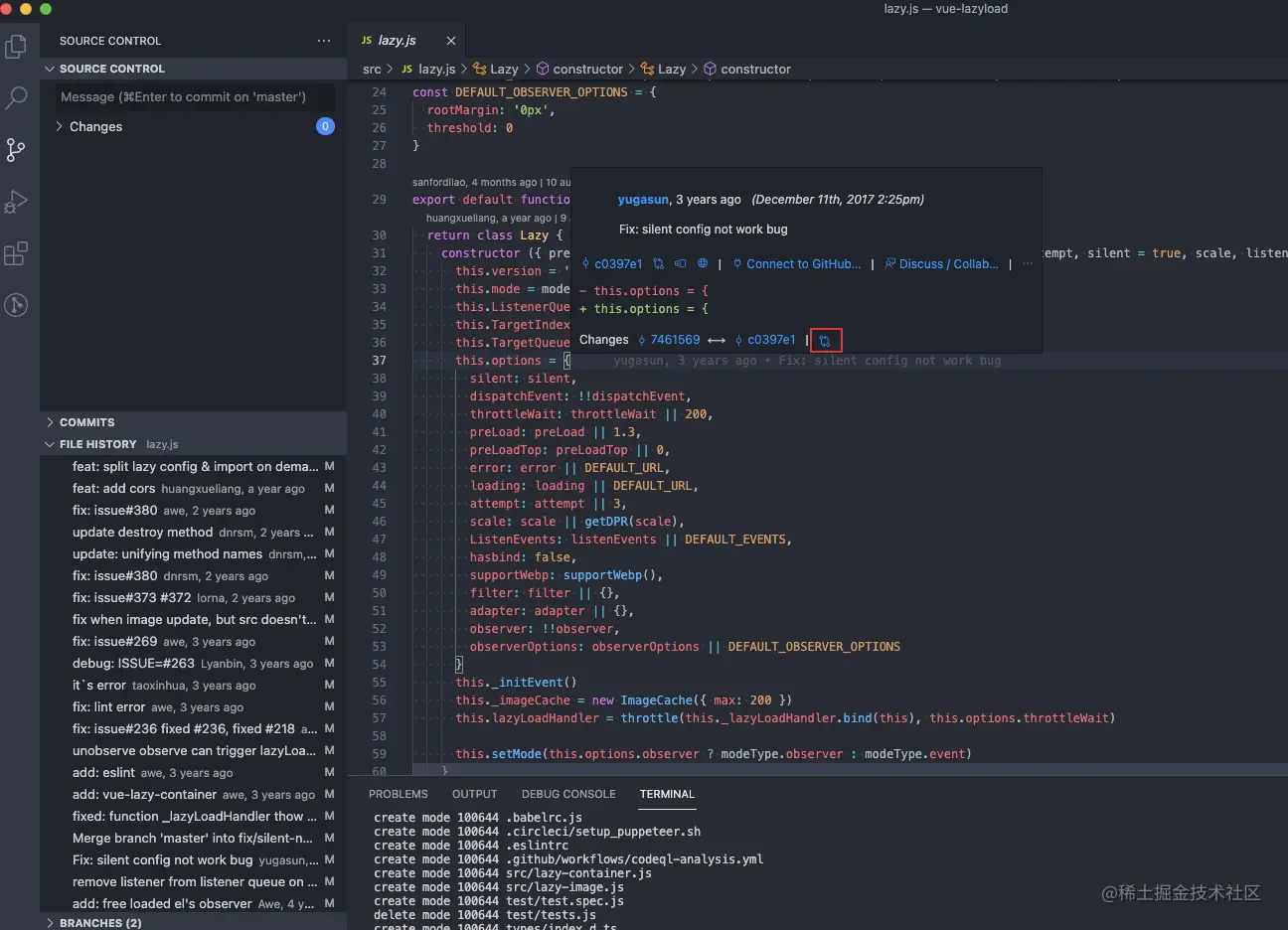Click the sanfordliao code lens above line 29

coord(491,182)
